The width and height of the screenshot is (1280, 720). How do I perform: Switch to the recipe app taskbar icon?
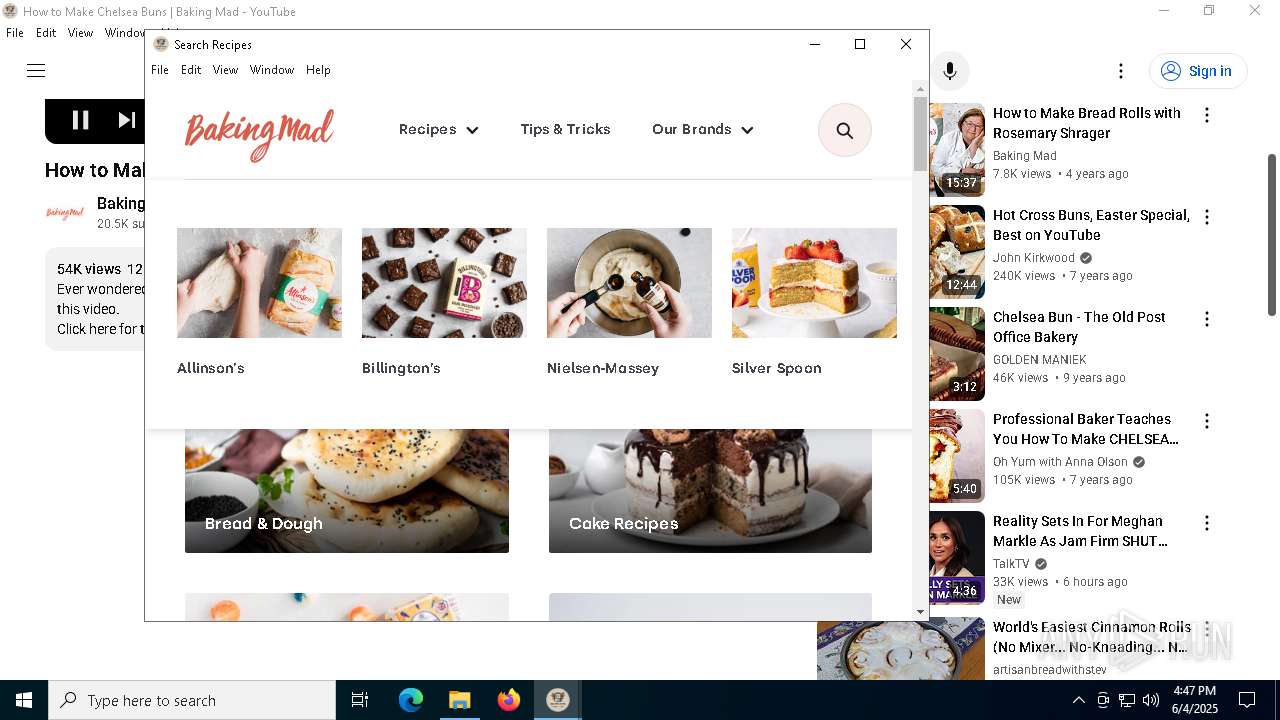[557, 700]
